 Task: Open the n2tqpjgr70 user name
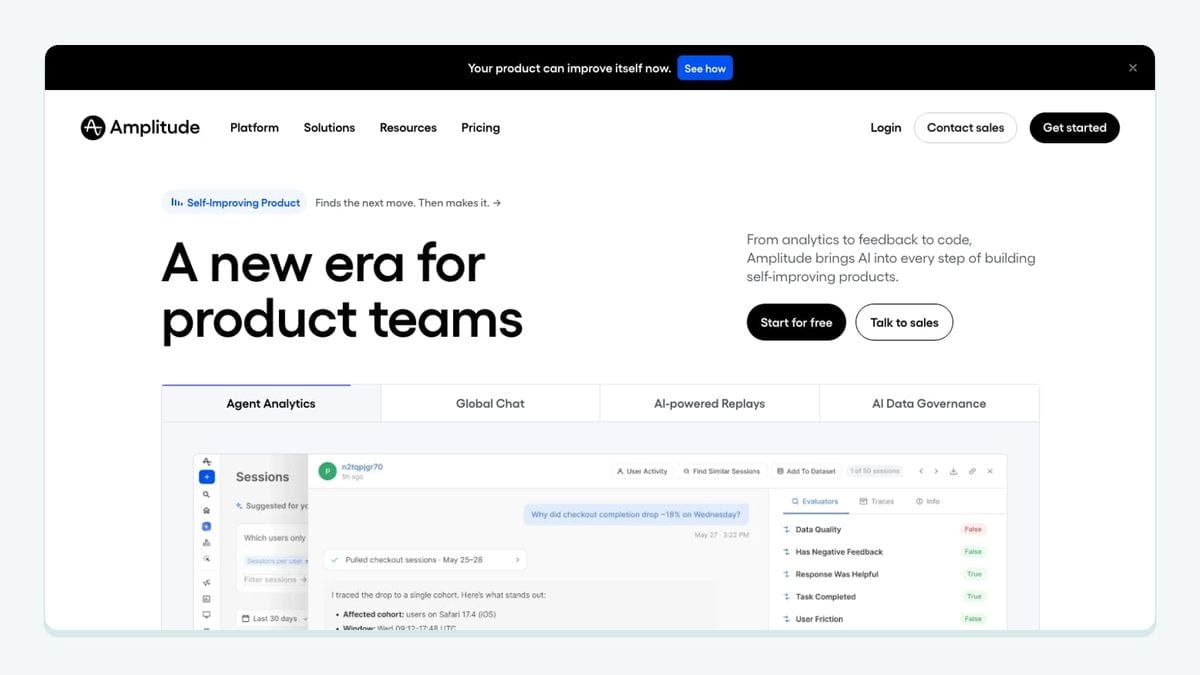click(x=362, y=466)
